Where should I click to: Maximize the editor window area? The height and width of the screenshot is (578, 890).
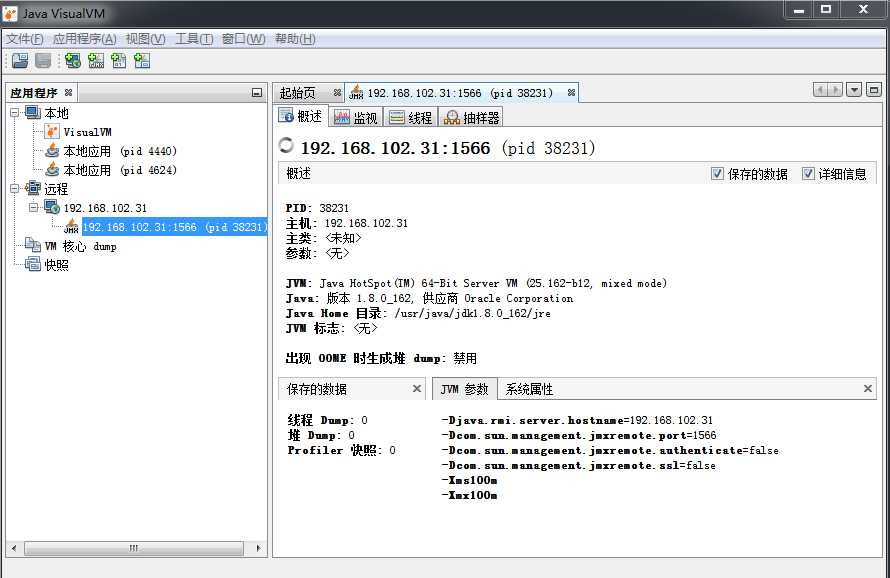(x=874, y=90)
